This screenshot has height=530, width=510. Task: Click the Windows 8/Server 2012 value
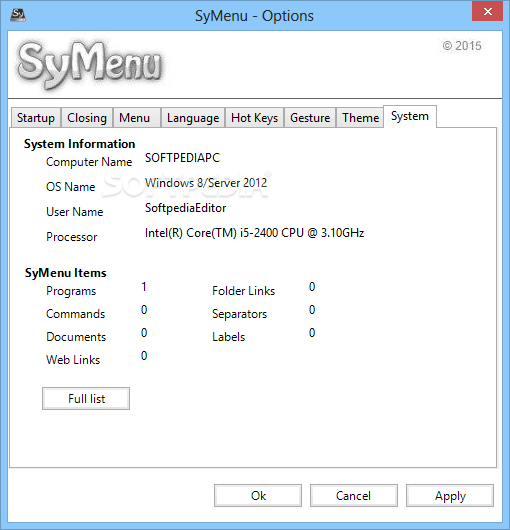[x=206, y=183]
